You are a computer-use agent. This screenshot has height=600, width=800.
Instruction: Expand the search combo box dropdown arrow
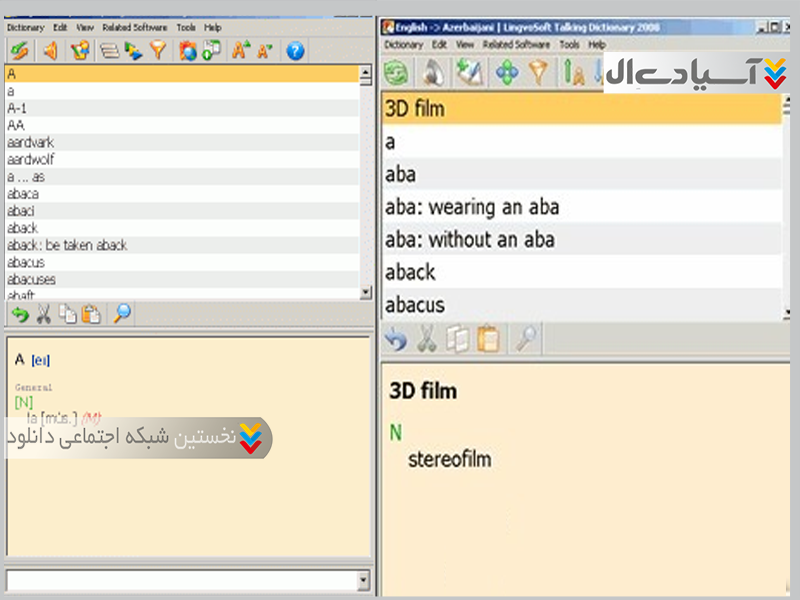(363, 580)
